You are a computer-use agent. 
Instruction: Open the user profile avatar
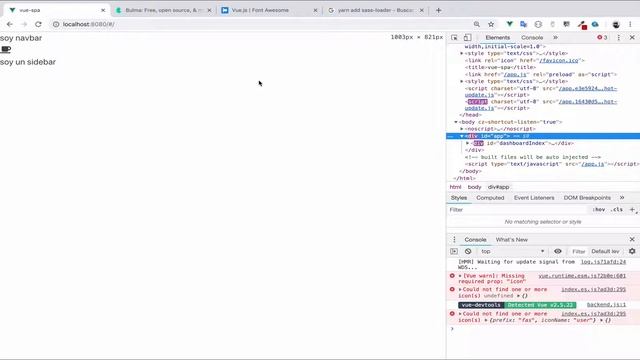coord(616,24)
